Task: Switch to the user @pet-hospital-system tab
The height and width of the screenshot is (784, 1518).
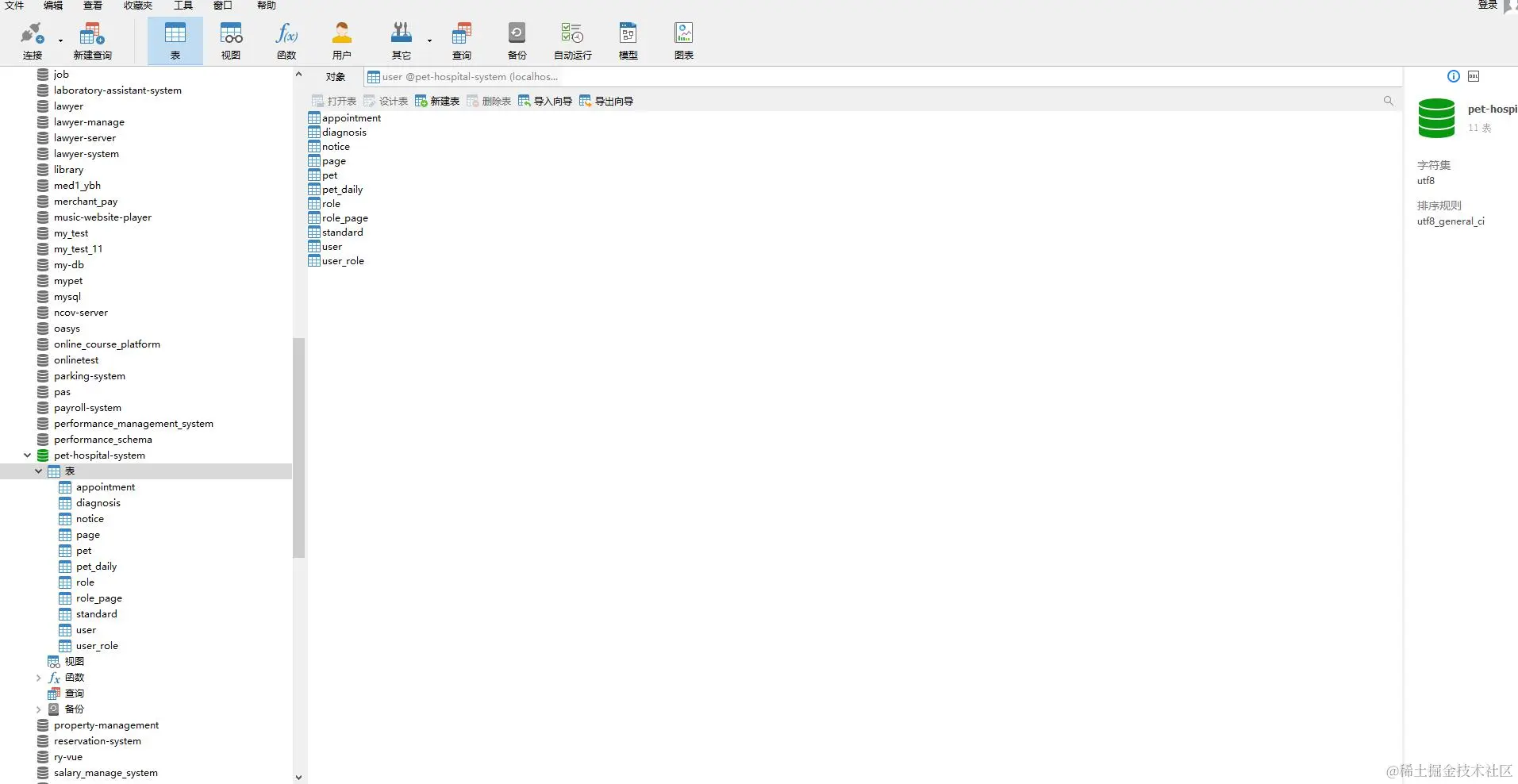Action: pos(463,77)
